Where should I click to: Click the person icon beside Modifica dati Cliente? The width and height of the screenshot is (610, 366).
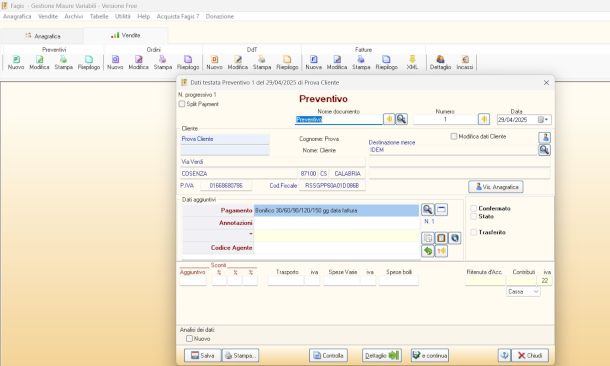click(x=545, y=137)
